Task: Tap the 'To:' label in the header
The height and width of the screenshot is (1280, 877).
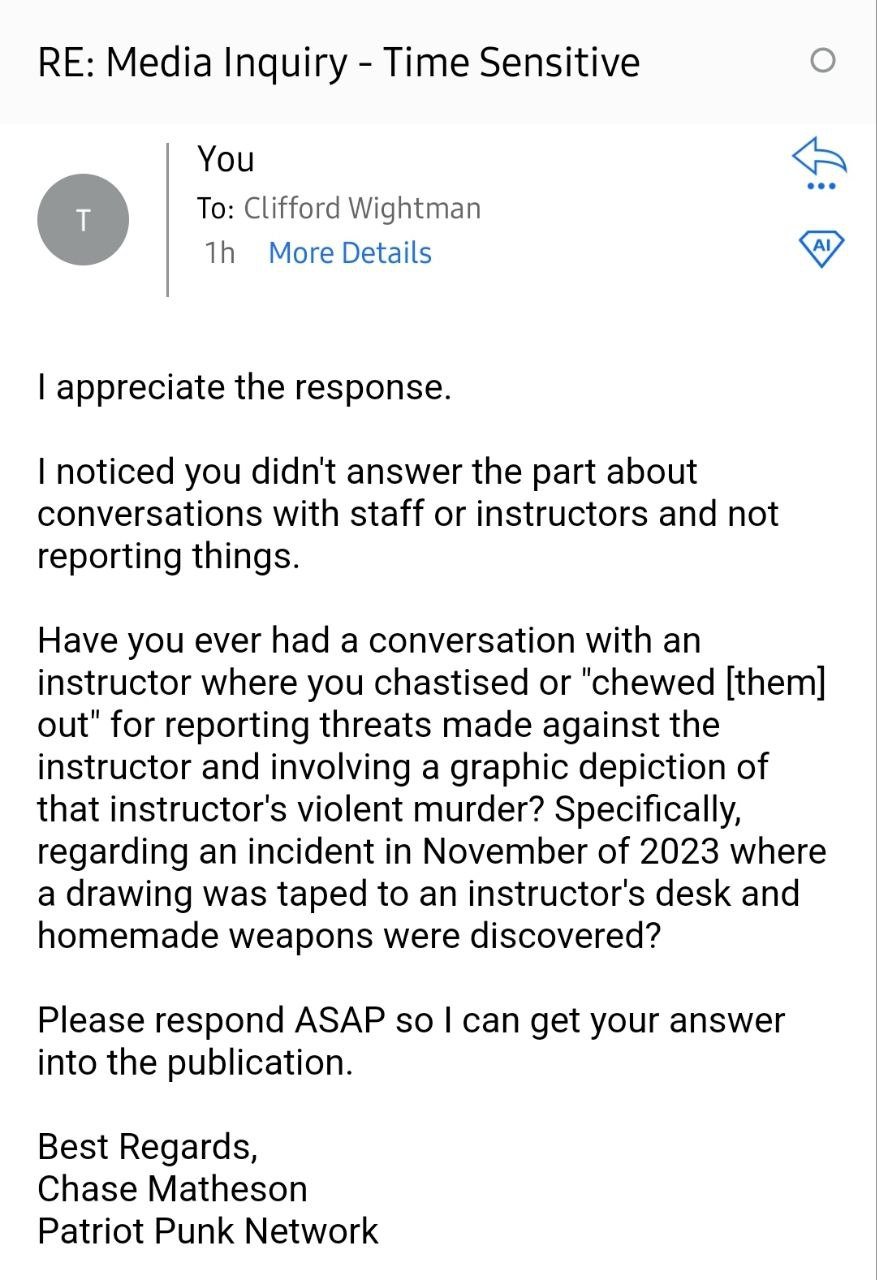Action: coord(216,208)
